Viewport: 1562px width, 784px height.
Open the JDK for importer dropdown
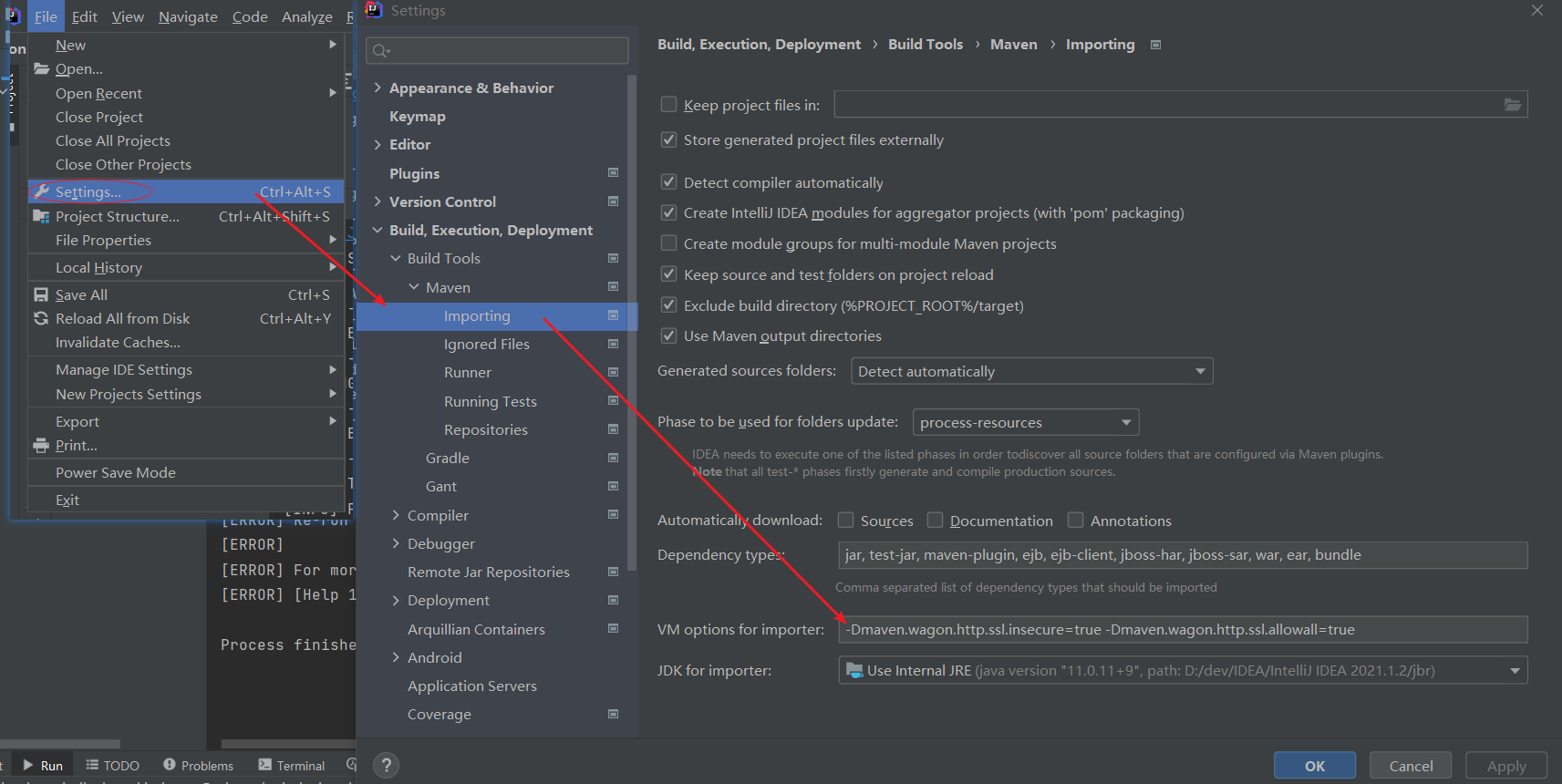point(1183,670)
